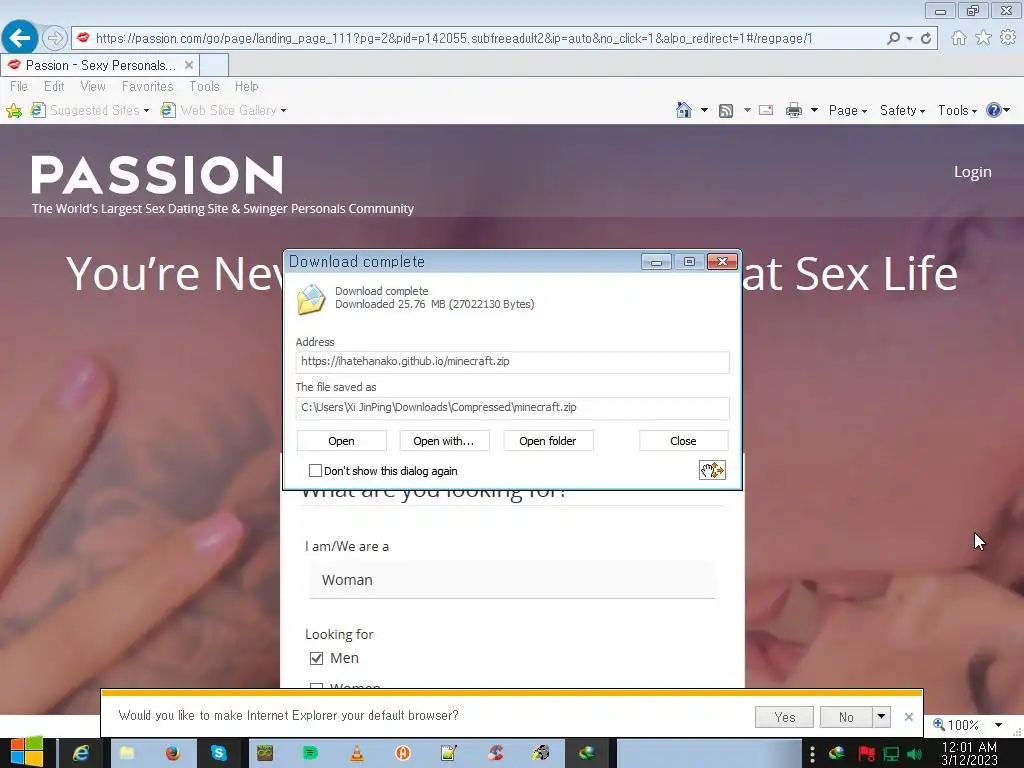Viewport: 1024px width, 768px height.
Task: Check Don't show this dialog again
Action: [315, 471]
